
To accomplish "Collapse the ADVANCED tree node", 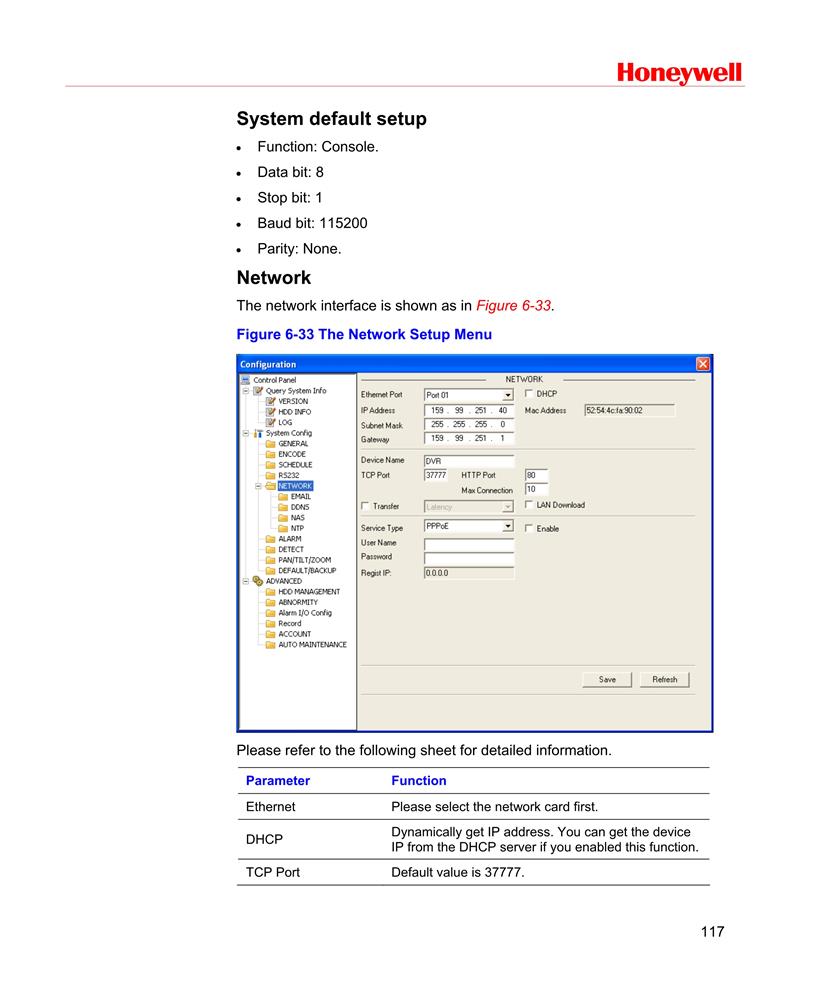I will point(246,581).
